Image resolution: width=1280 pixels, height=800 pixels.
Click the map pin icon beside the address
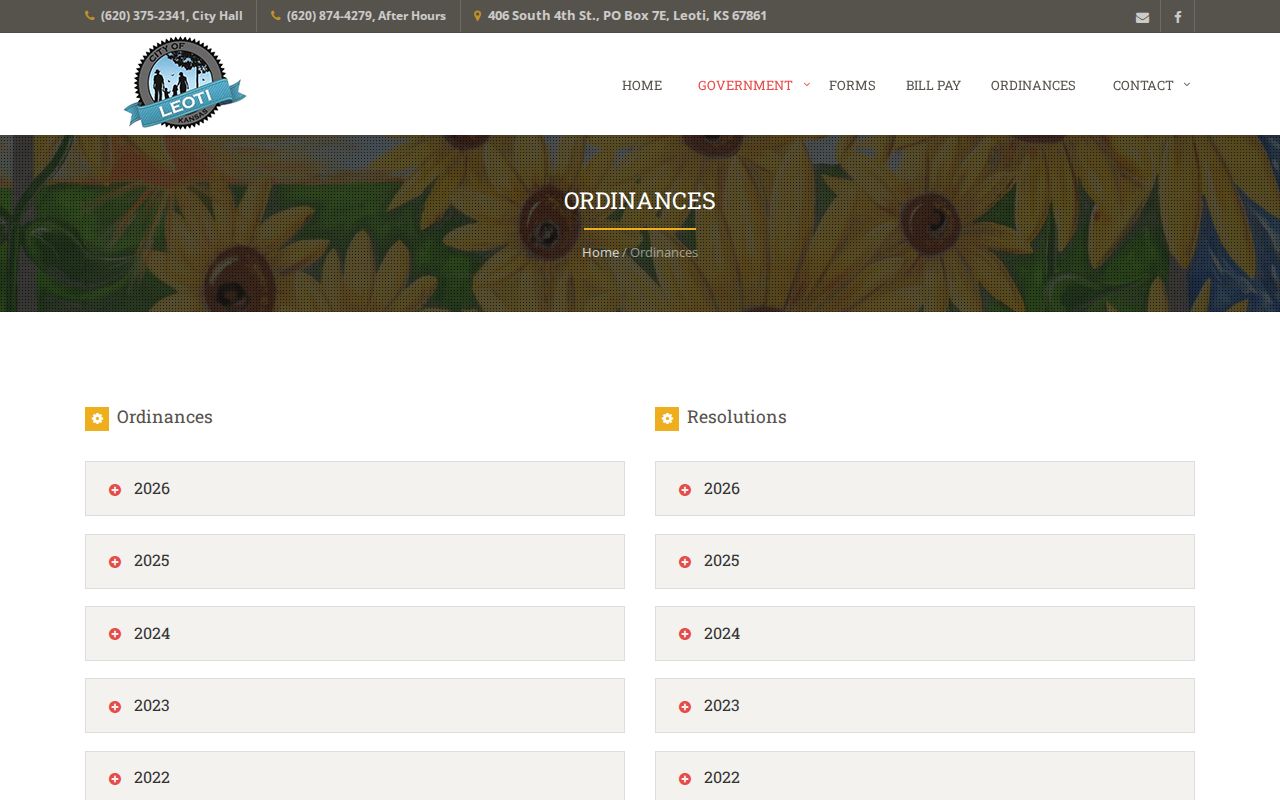(x=478, y=16)
